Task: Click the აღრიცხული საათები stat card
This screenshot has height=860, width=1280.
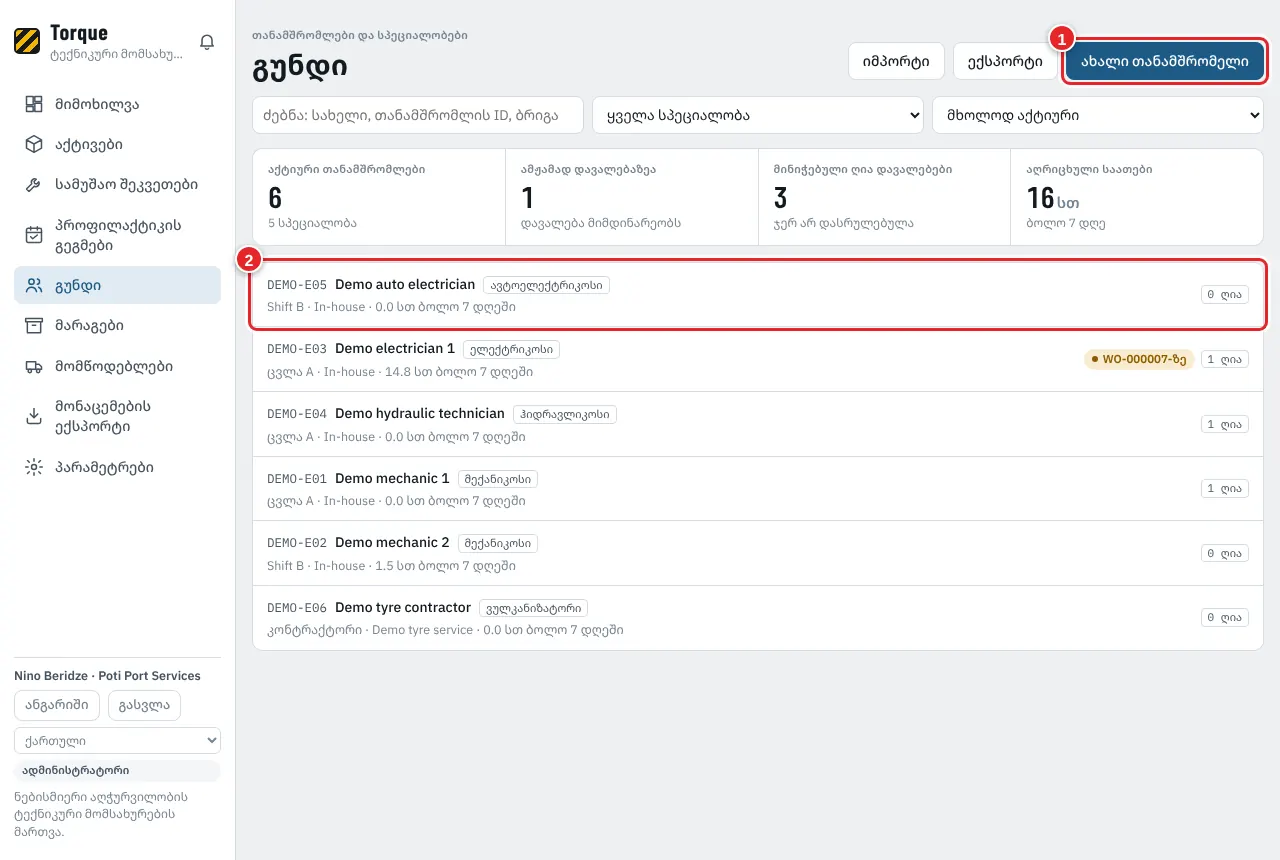Action: point(1137,197)
